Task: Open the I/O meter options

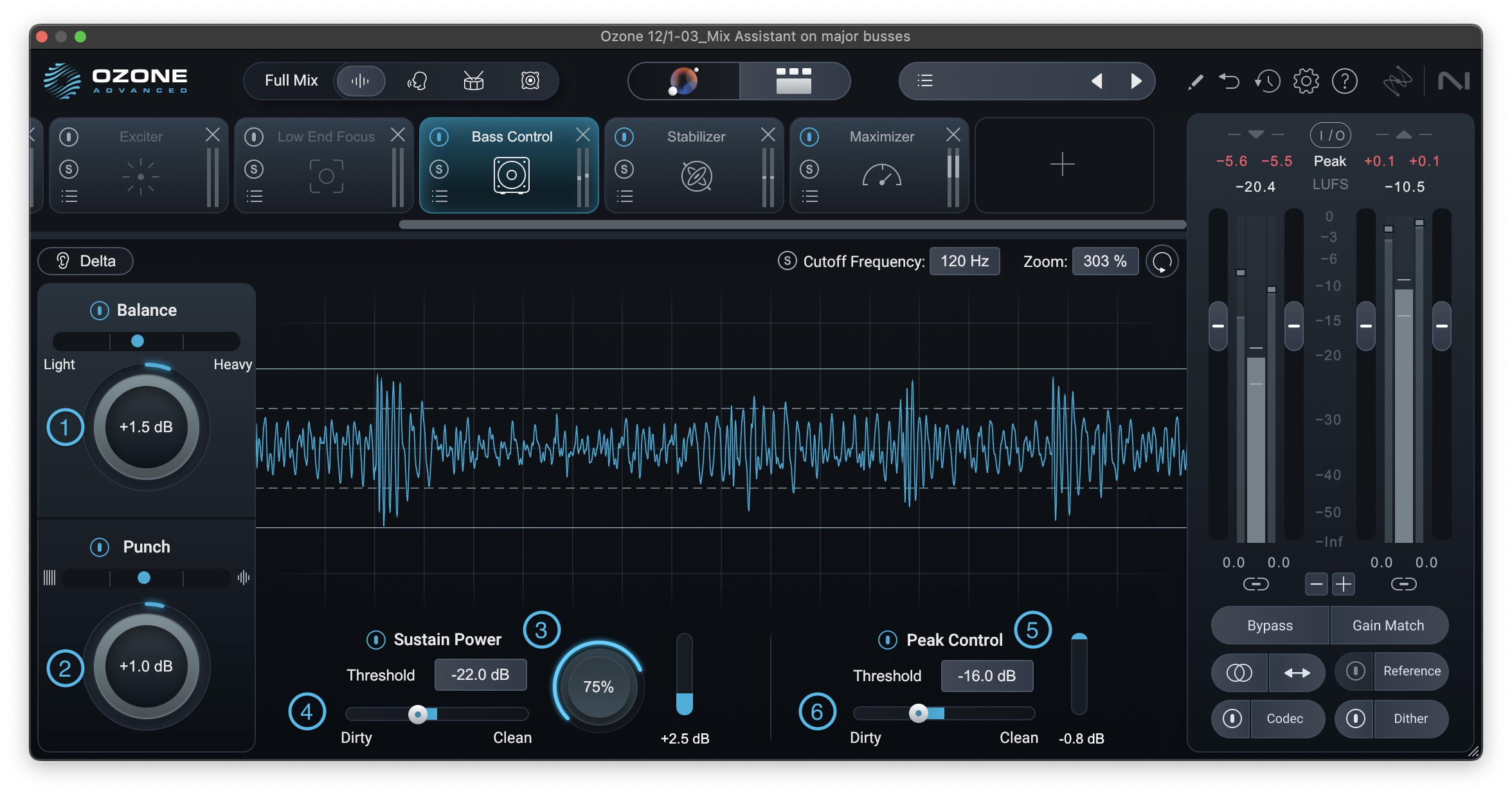Action: pos(1330,135)
